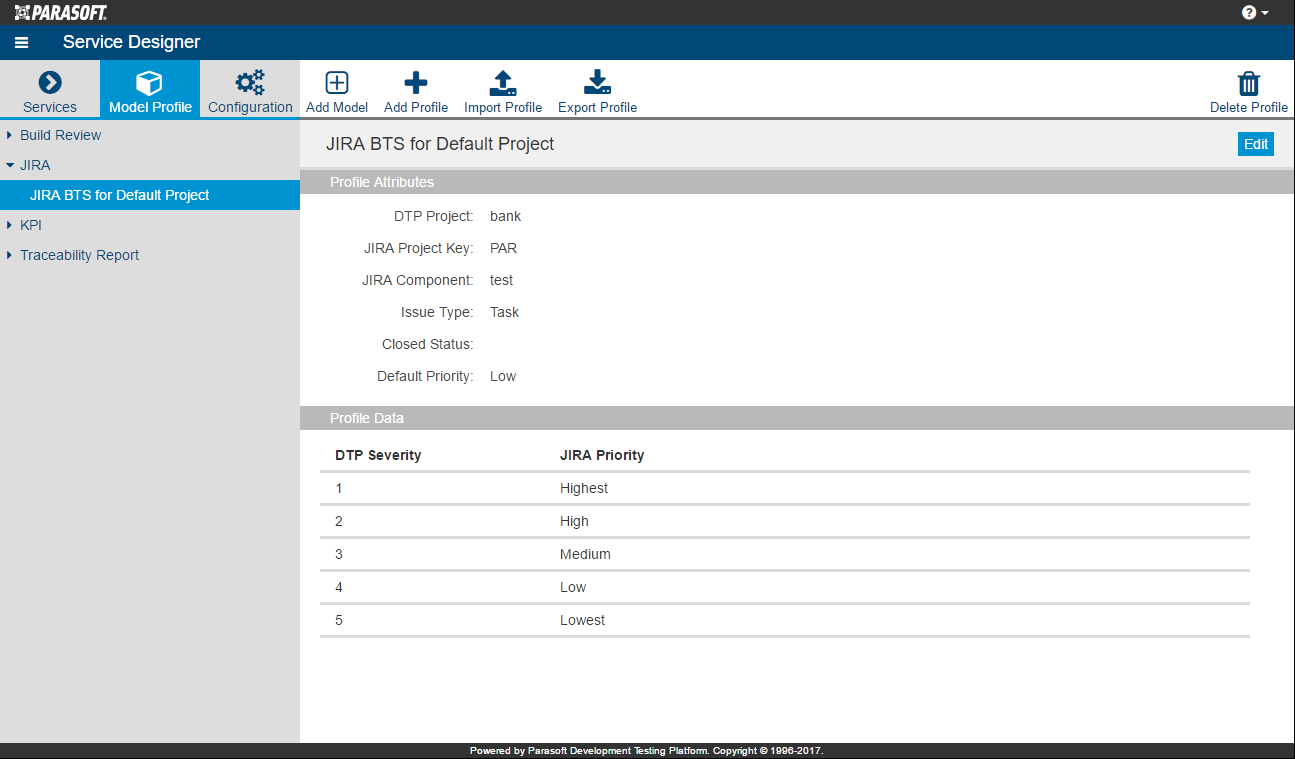Click the KPI label in sidebar

tap(31, 225)
